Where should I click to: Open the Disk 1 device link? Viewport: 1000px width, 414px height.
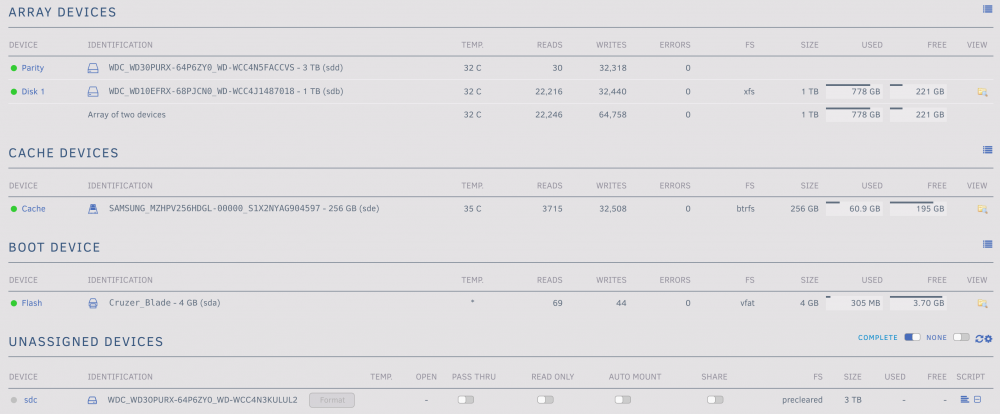tap(33, 92)
